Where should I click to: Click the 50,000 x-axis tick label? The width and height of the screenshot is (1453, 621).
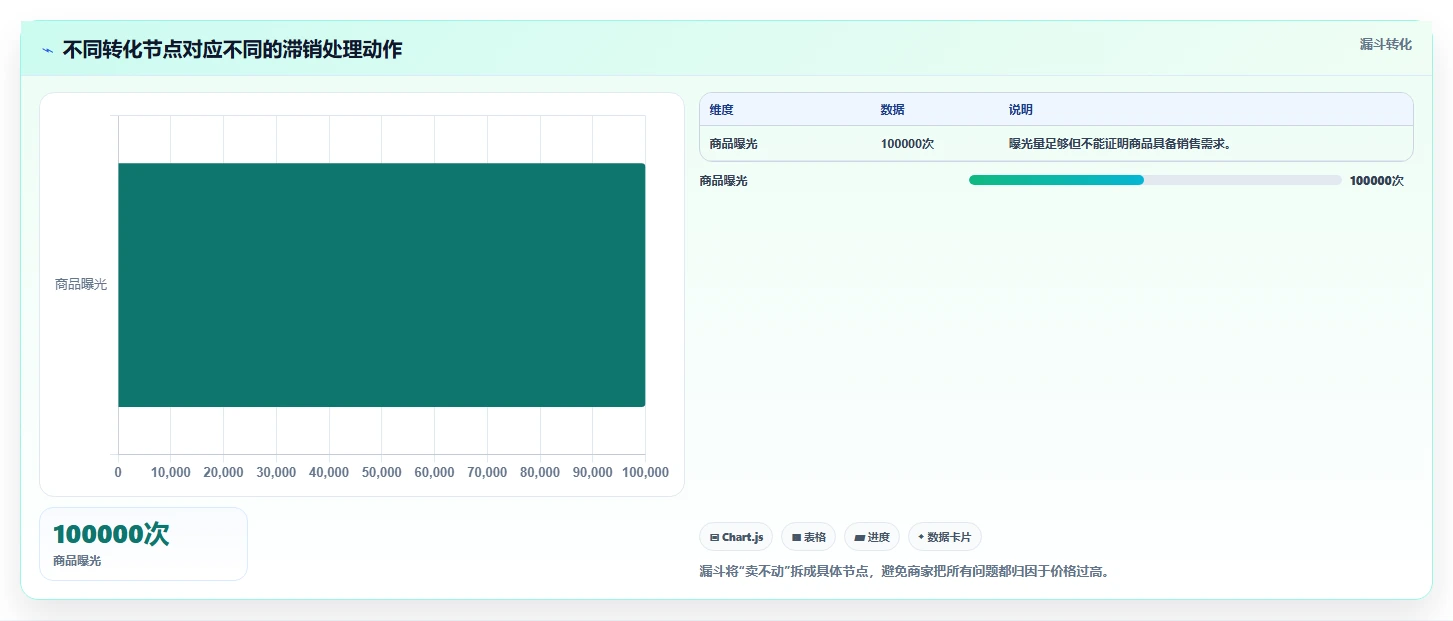(x=381, y=472)
